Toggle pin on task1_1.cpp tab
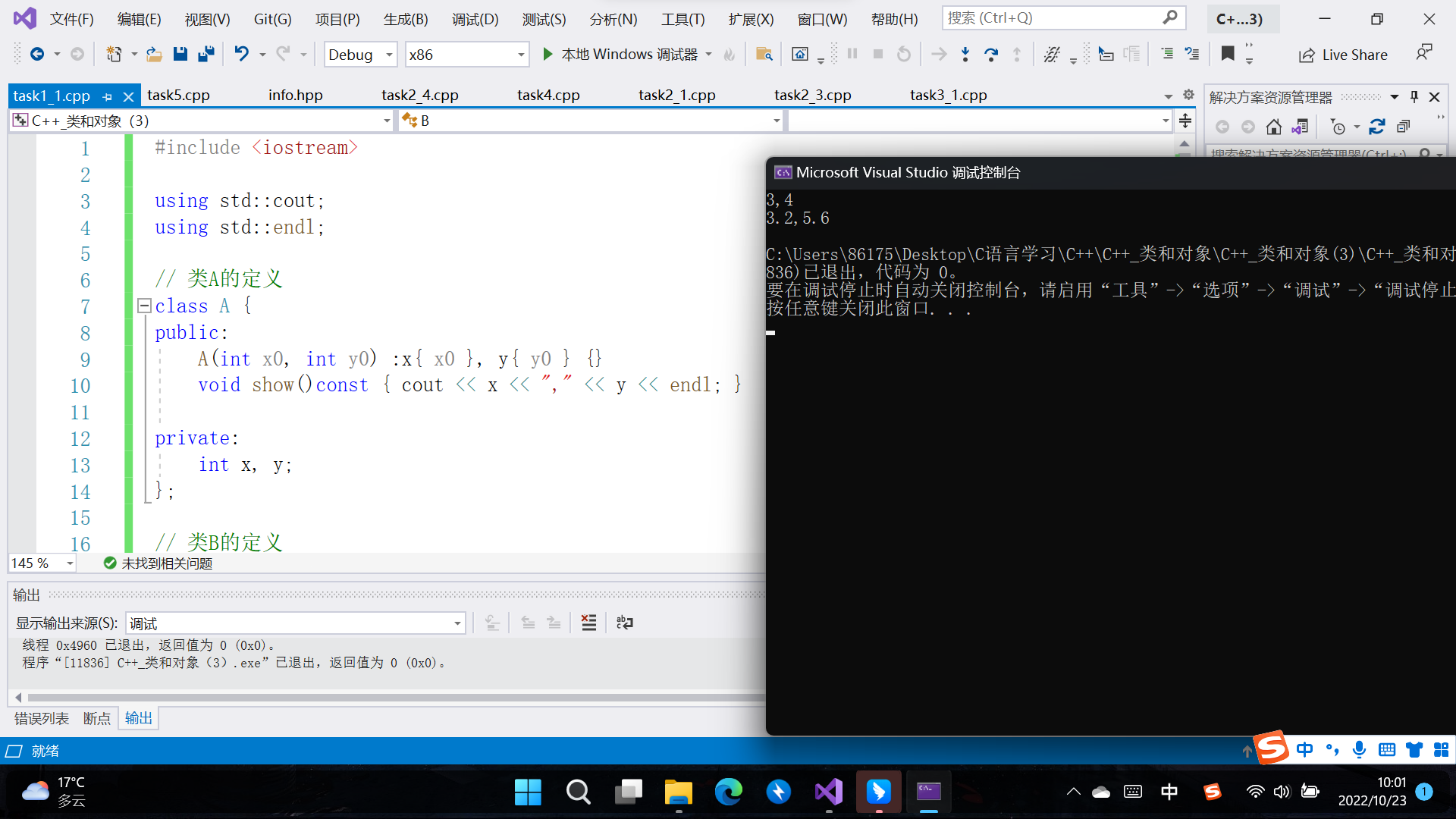 point(107,97)
